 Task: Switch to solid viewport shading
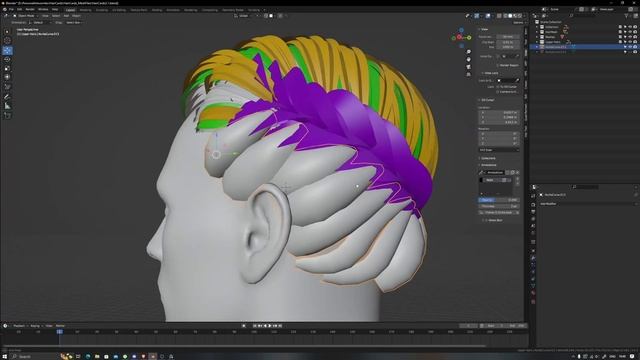click(510, 16)
